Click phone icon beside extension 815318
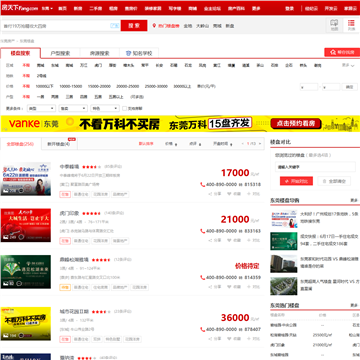360x360 pixels. [x=202, y=184]
